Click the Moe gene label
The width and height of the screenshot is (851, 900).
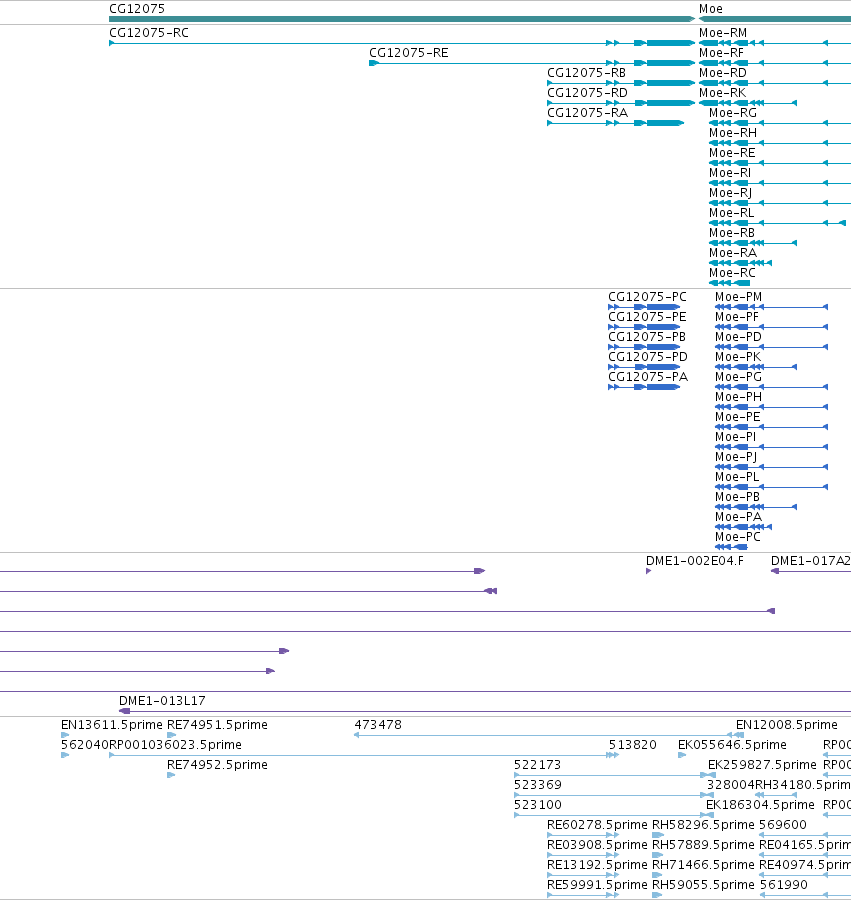click(x=710, y=9)
